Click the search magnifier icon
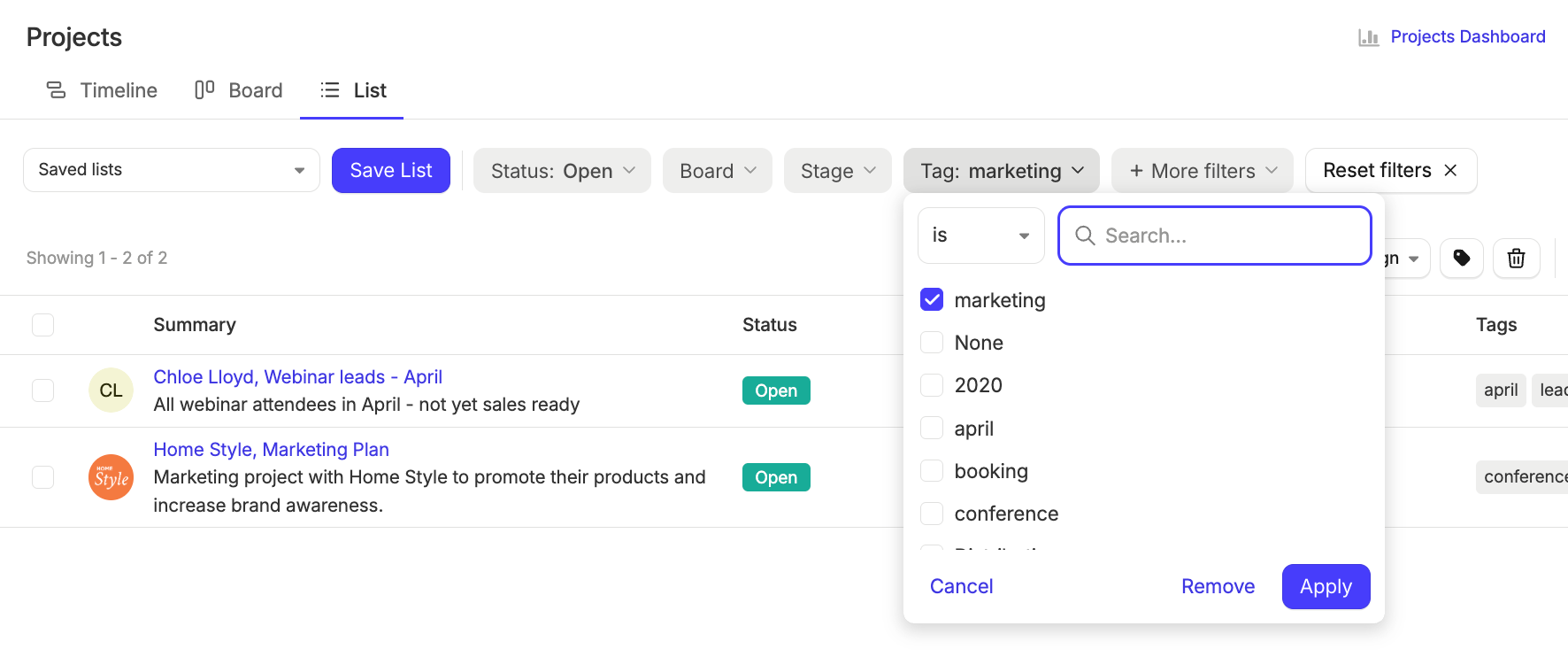Screen dimensions: 1568x657 (1085, 236)
